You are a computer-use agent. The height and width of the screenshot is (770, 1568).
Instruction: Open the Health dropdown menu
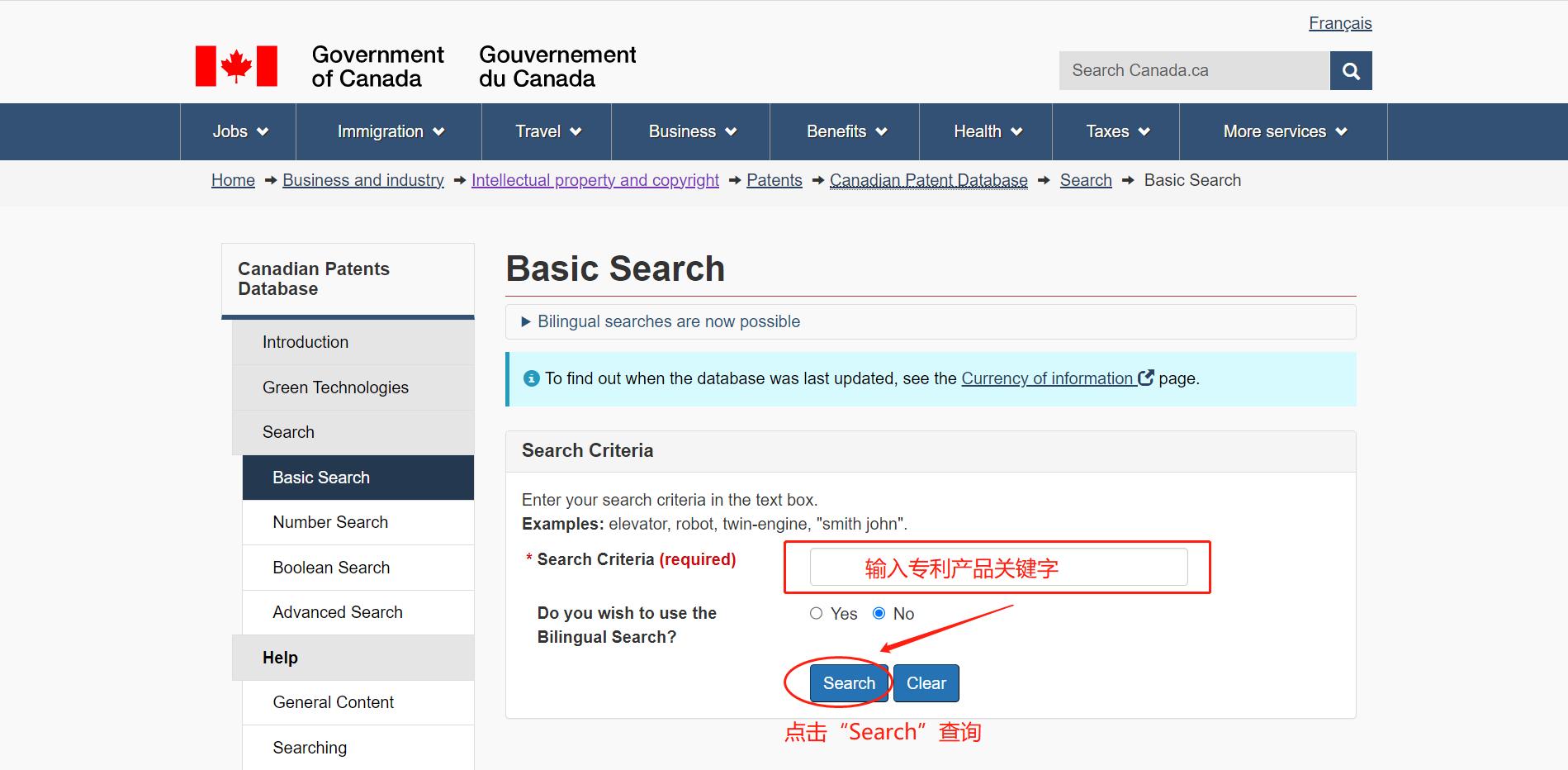[986, 131]
